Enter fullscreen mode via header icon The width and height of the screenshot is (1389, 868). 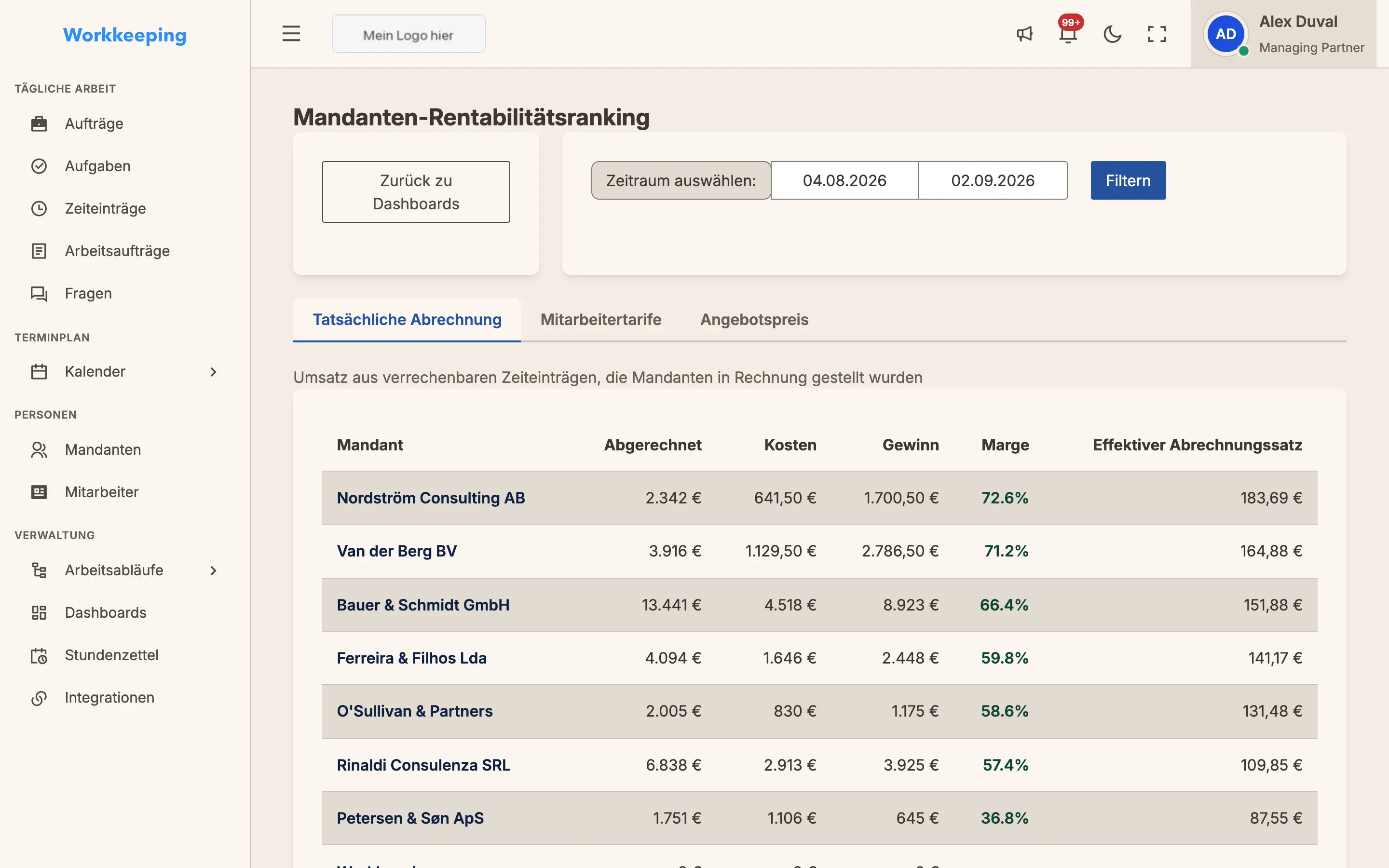tap(1157, 34)
